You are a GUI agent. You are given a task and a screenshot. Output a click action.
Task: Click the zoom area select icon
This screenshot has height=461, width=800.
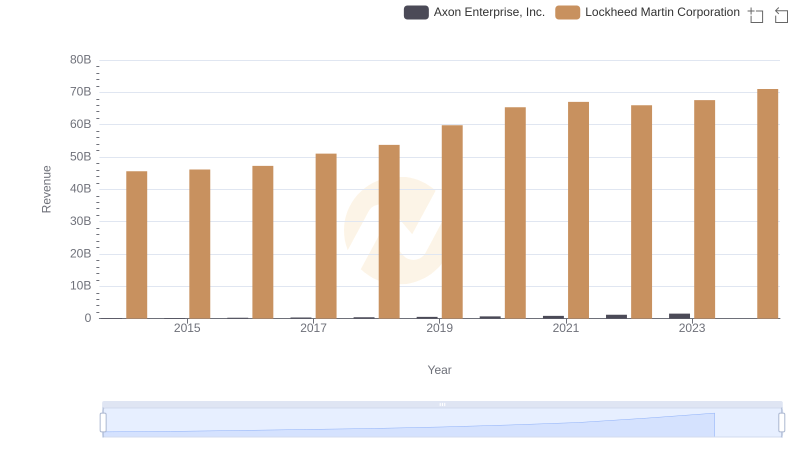pyautogui.click(x=756, y=15)
